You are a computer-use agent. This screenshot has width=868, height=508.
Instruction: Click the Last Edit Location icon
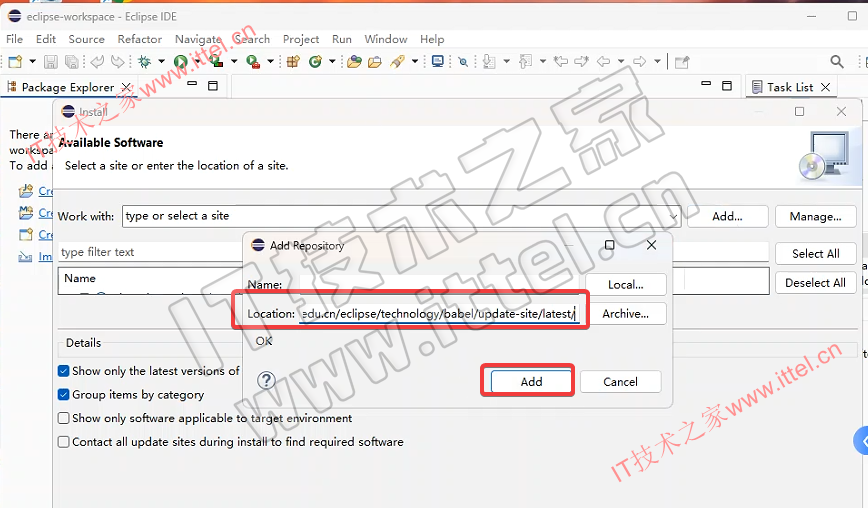[x=561, y=61]
